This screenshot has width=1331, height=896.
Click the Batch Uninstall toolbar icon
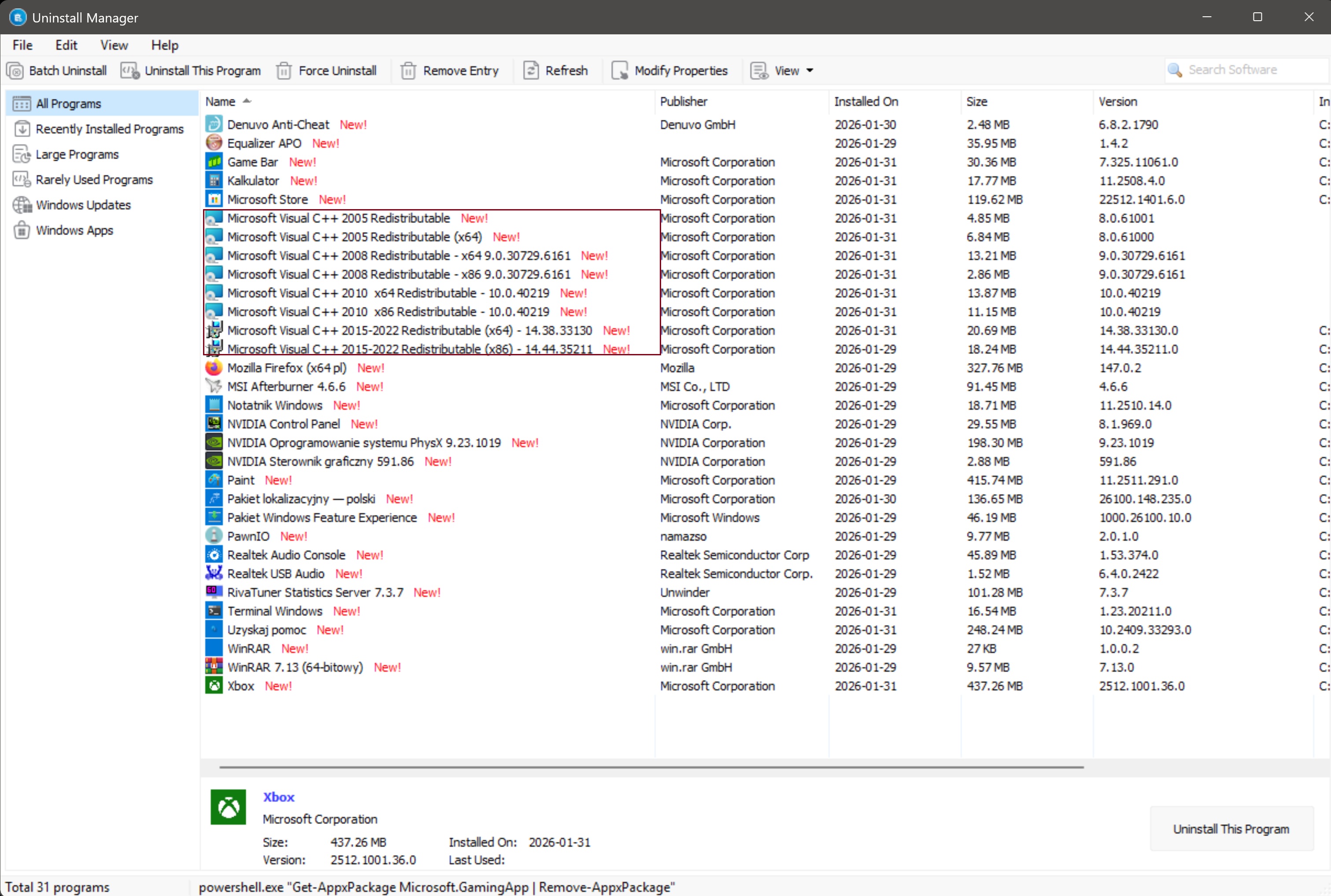click(x=15, y=71)
